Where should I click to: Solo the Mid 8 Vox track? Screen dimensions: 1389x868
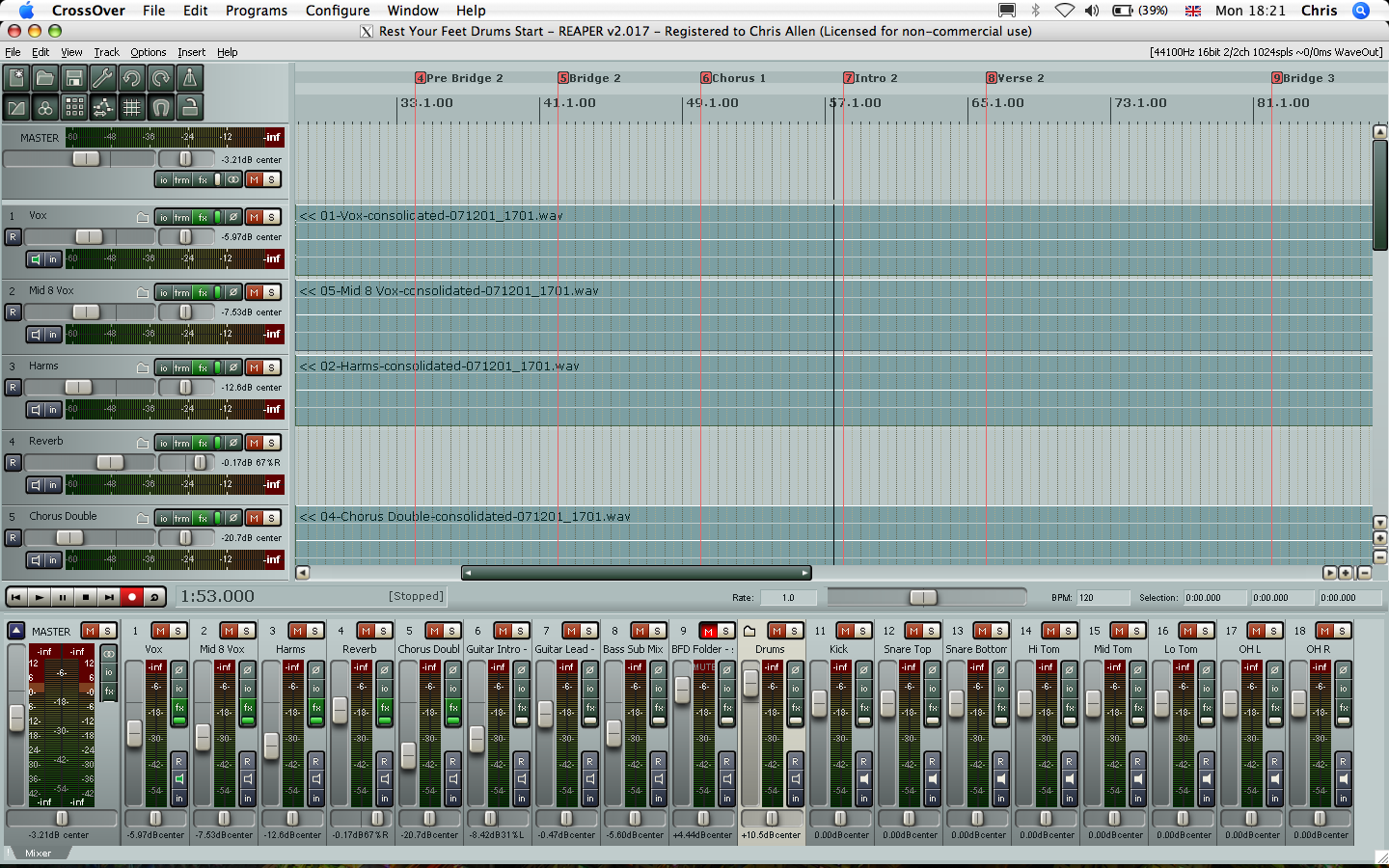tap(272, 292)
